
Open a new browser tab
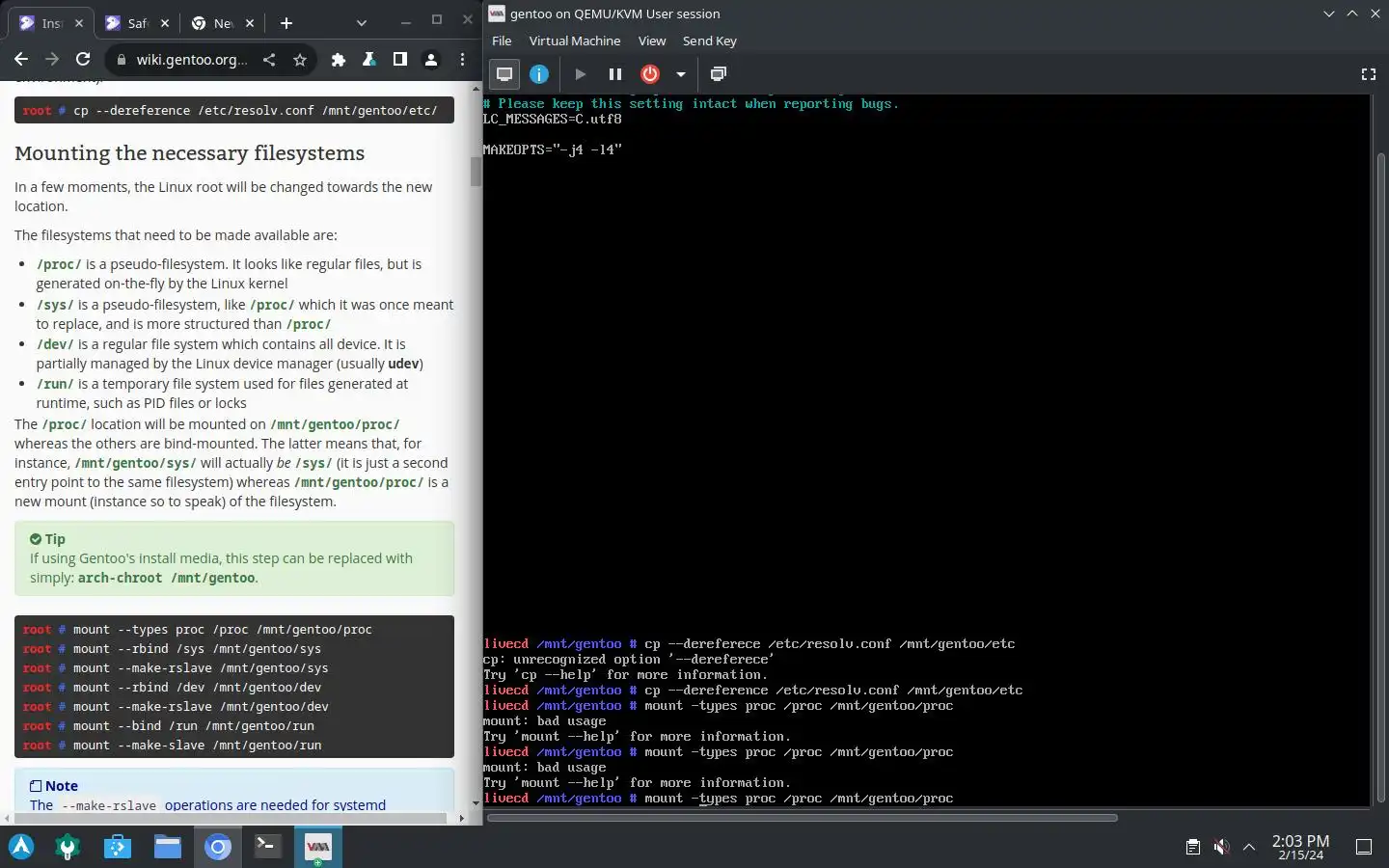286,23
